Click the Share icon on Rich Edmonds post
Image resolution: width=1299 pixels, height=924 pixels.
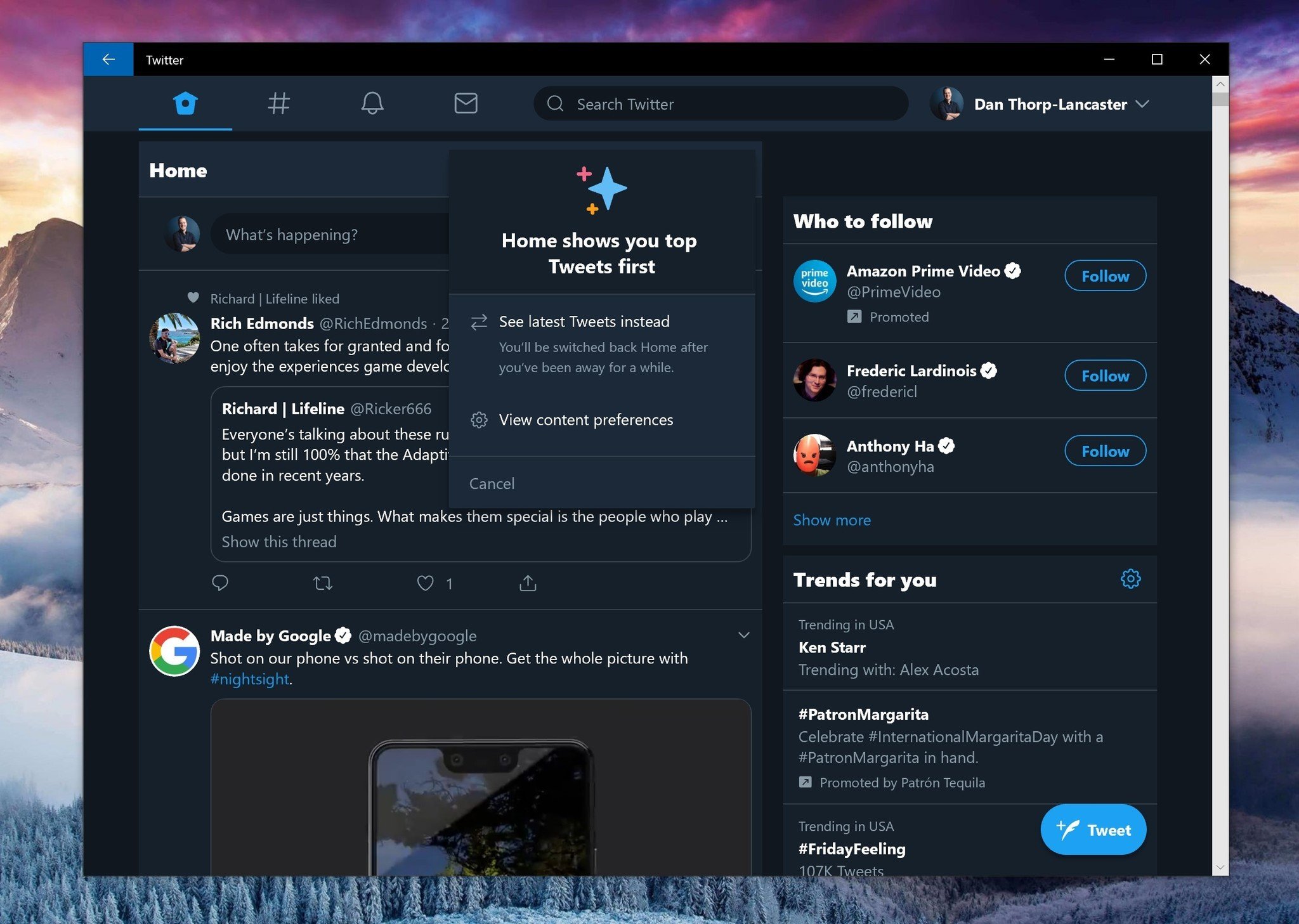[x=528, y=582]
